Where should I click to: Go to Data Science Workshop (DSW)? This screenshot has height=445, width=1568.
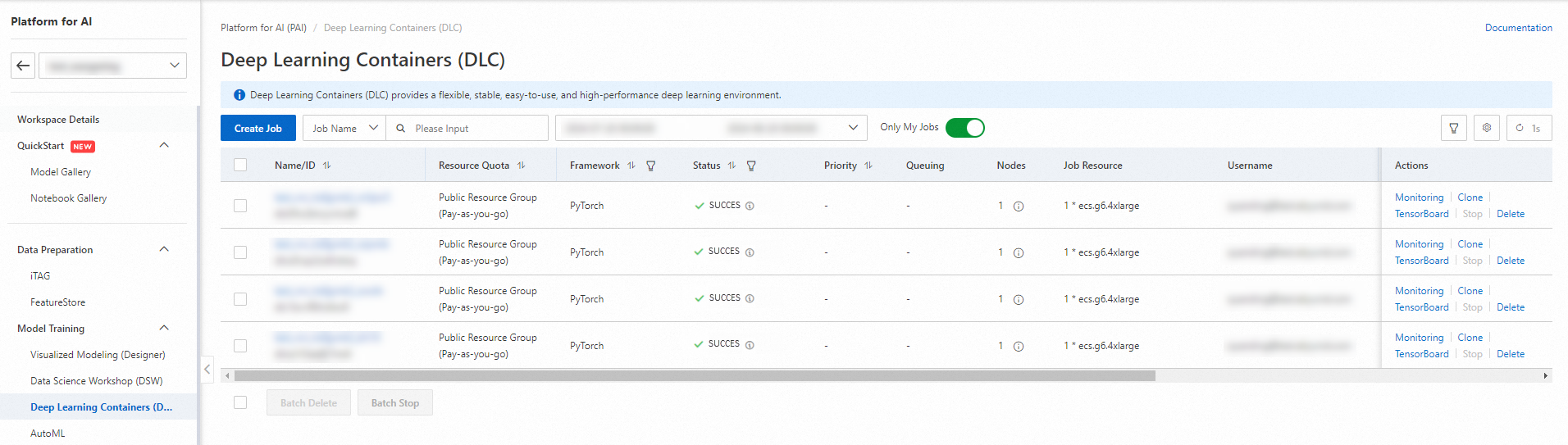click(x=96, y=381)
